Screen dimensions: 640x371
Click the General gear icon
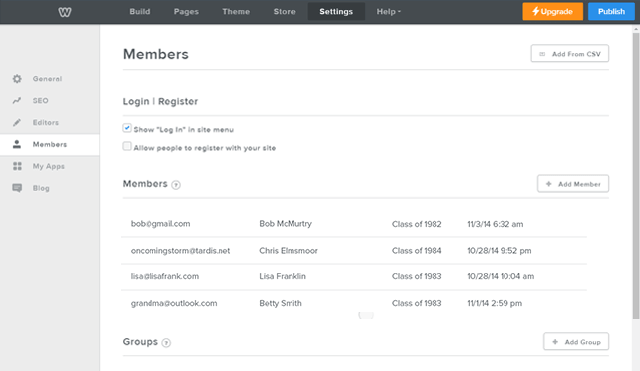[x=17, y=79]
